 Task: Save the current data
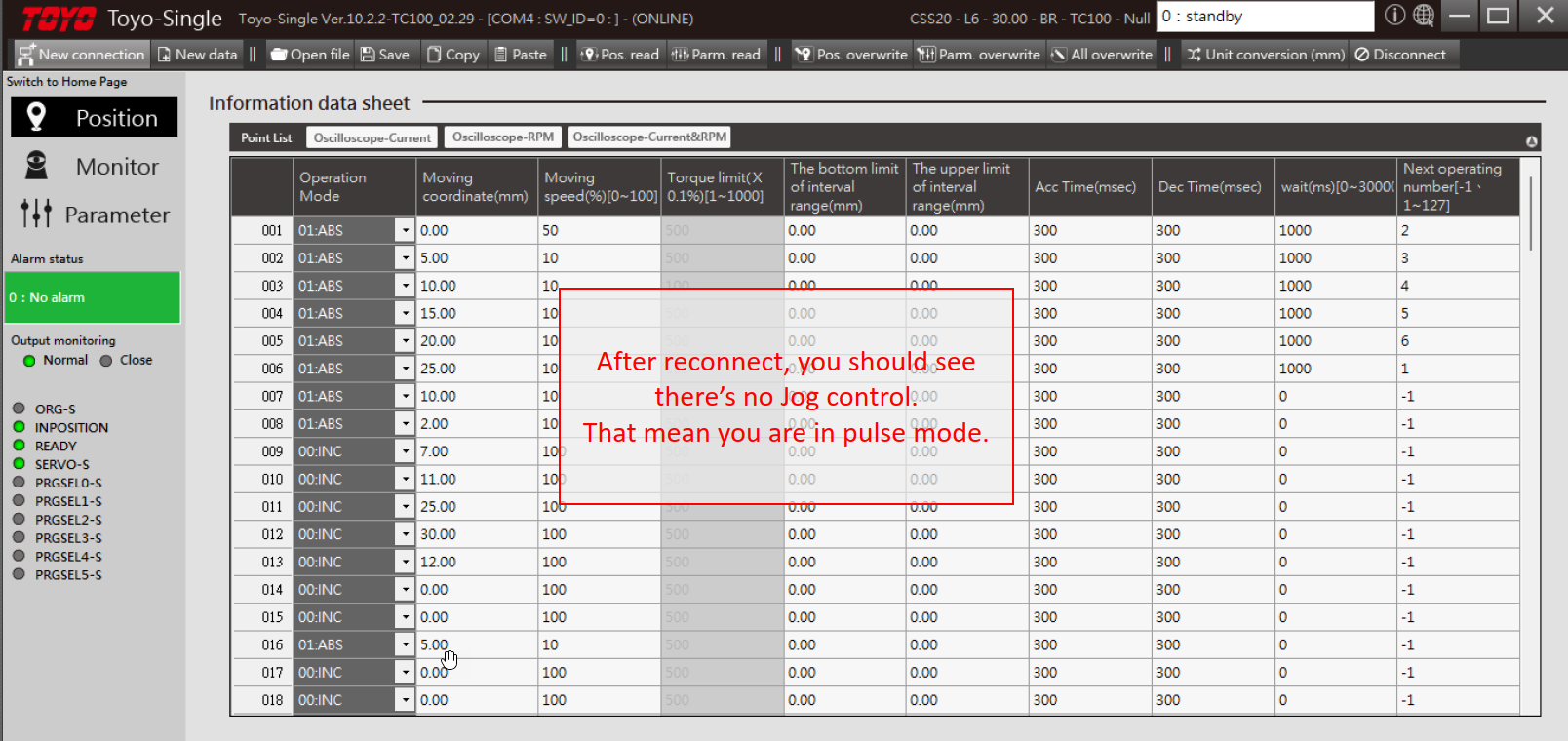385,55
